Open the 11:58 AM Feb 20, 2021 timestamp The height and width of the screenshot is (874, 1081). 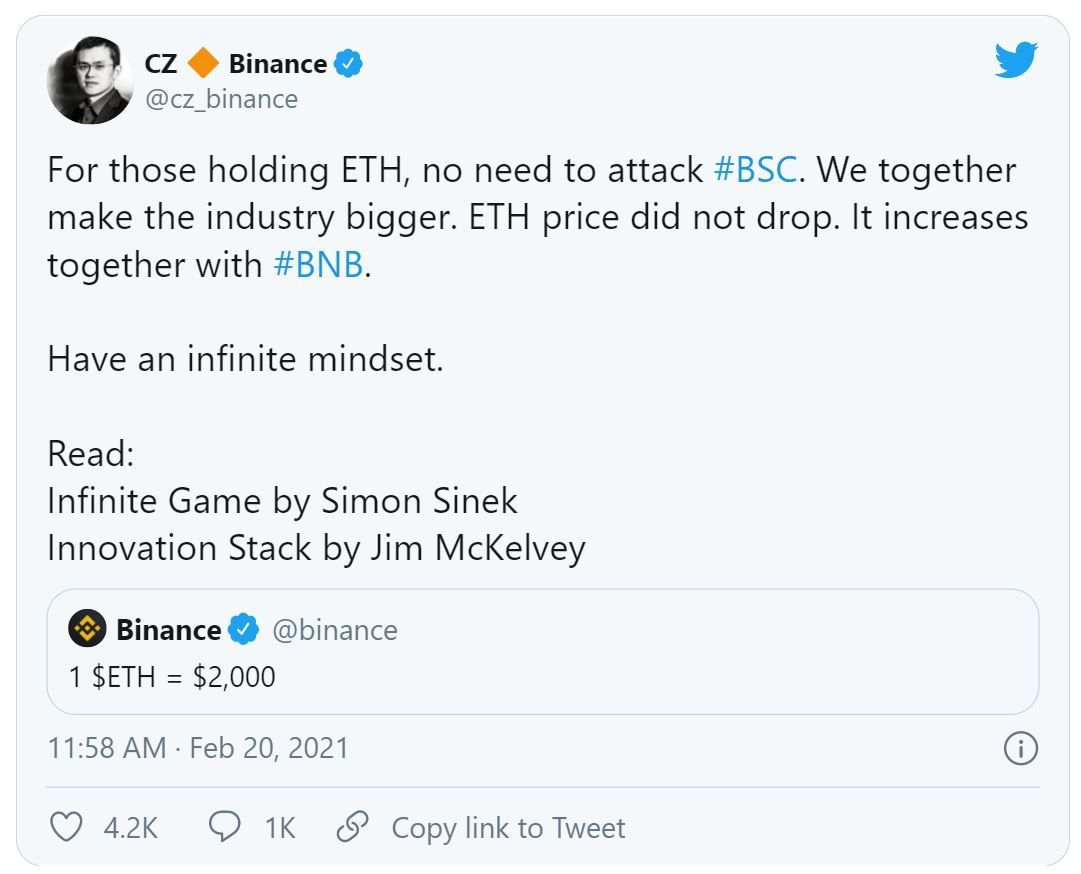198,748
